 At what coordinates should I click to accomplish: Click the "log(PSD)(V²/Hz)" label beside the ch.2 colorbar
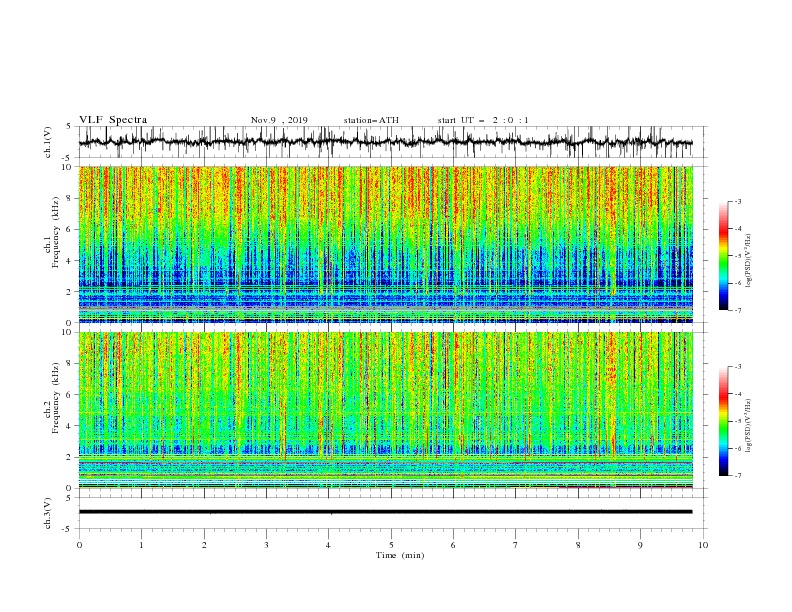coord(749,426)
